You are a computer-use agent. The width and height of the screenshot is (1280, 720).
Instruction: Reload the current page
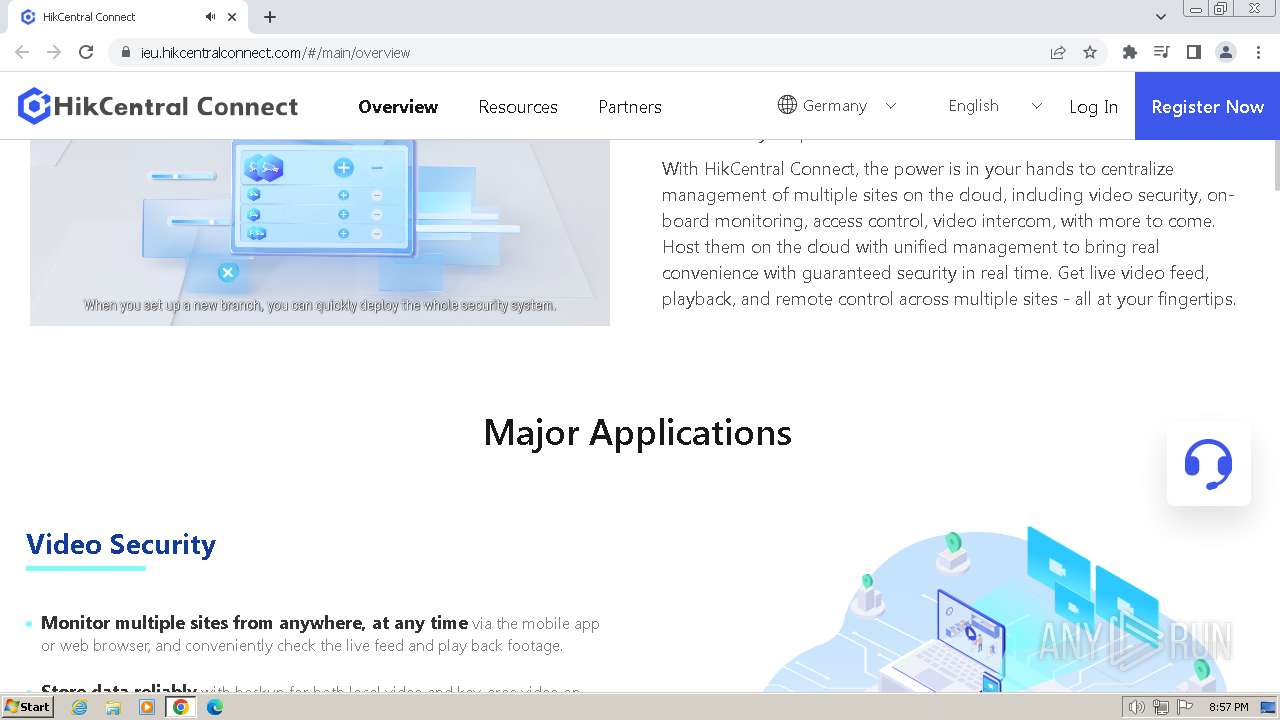[x=86, y=52]
